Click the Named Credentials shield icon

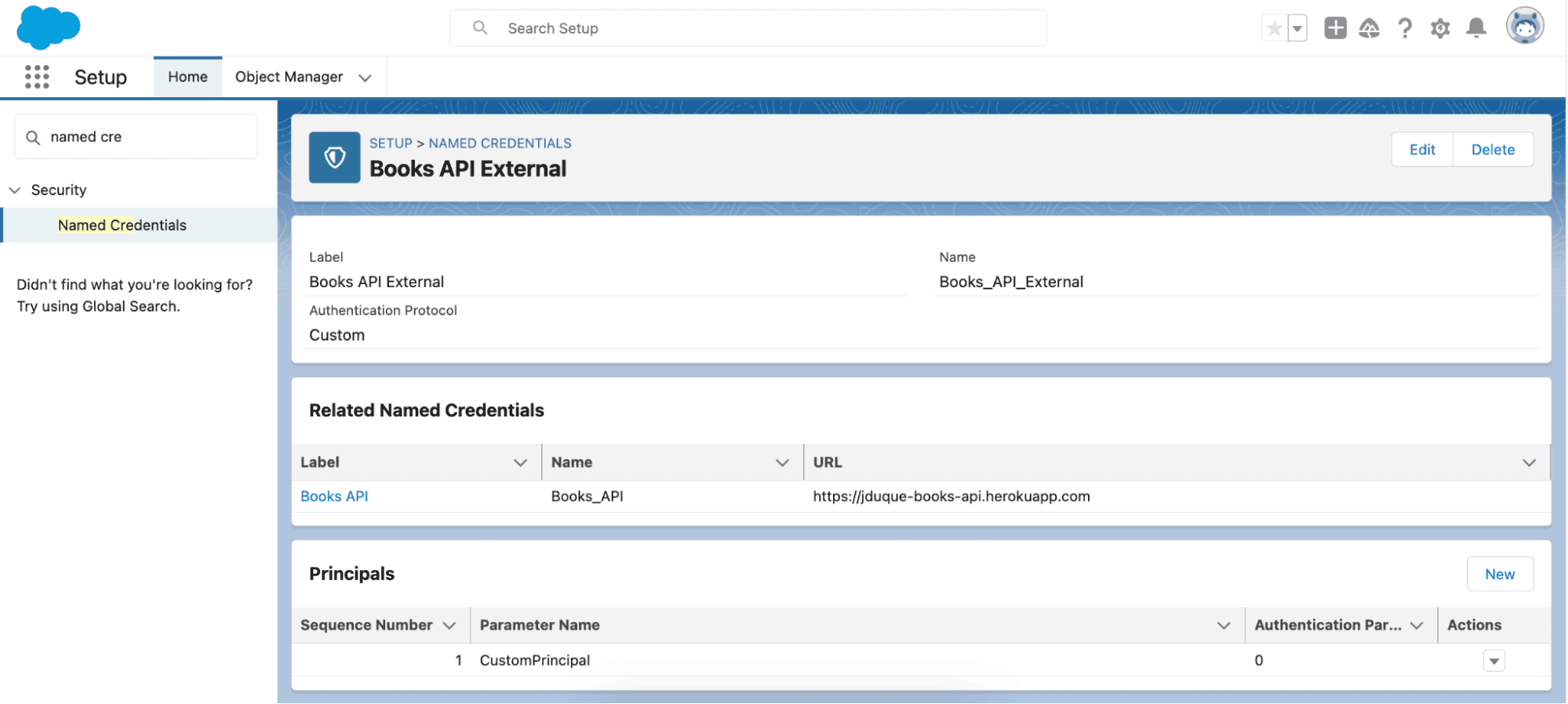(335, 158)
